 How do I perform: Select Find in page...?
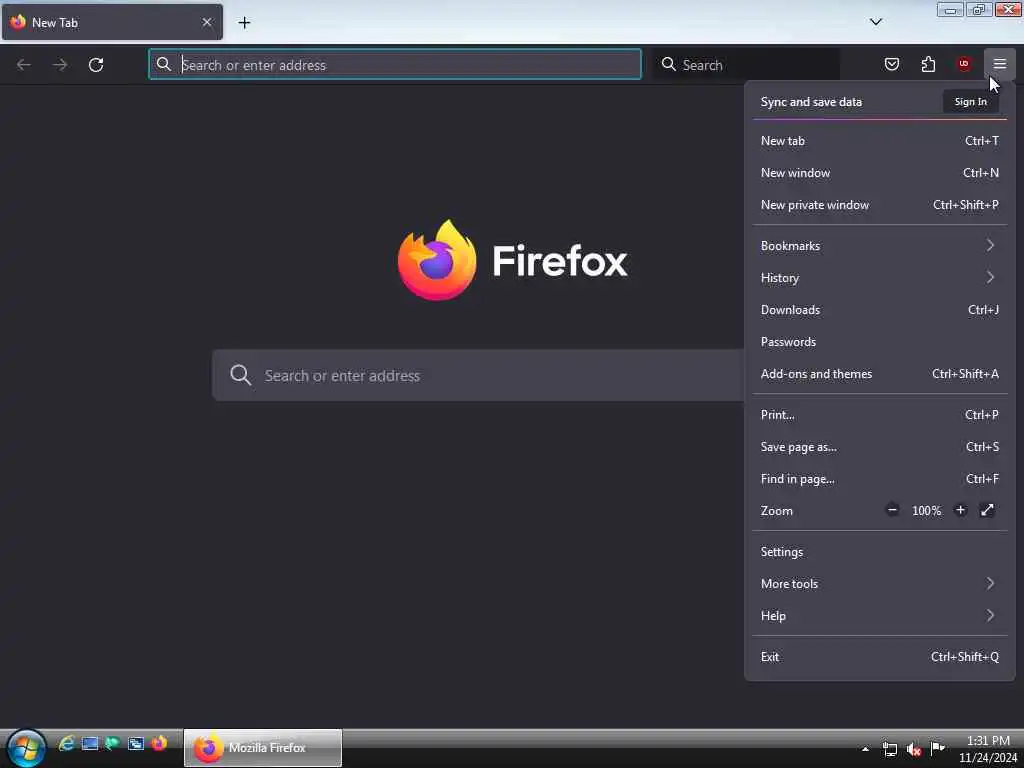coord(880,479)
